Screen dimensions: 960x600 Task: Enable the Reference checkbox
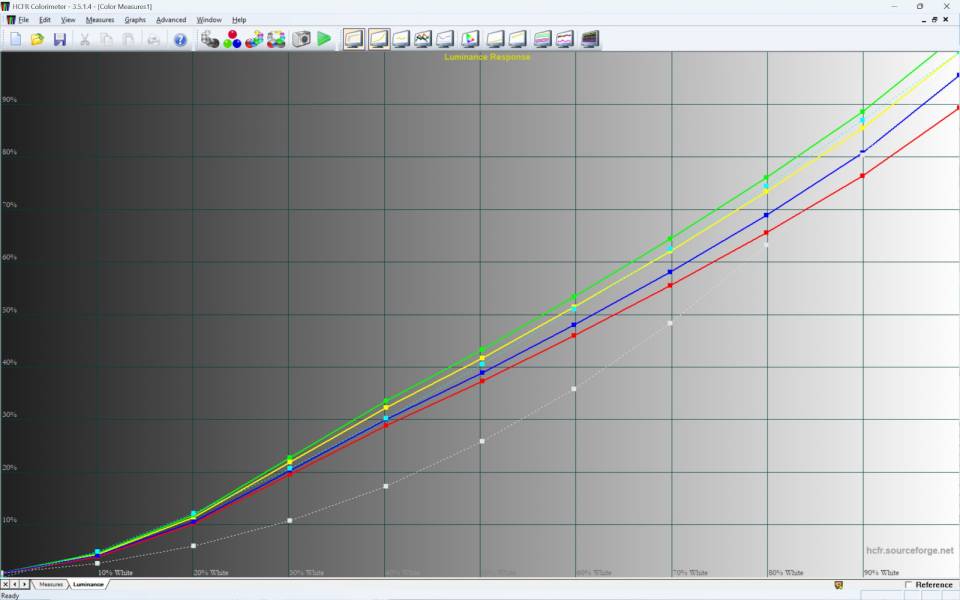[x=909, y=585]
